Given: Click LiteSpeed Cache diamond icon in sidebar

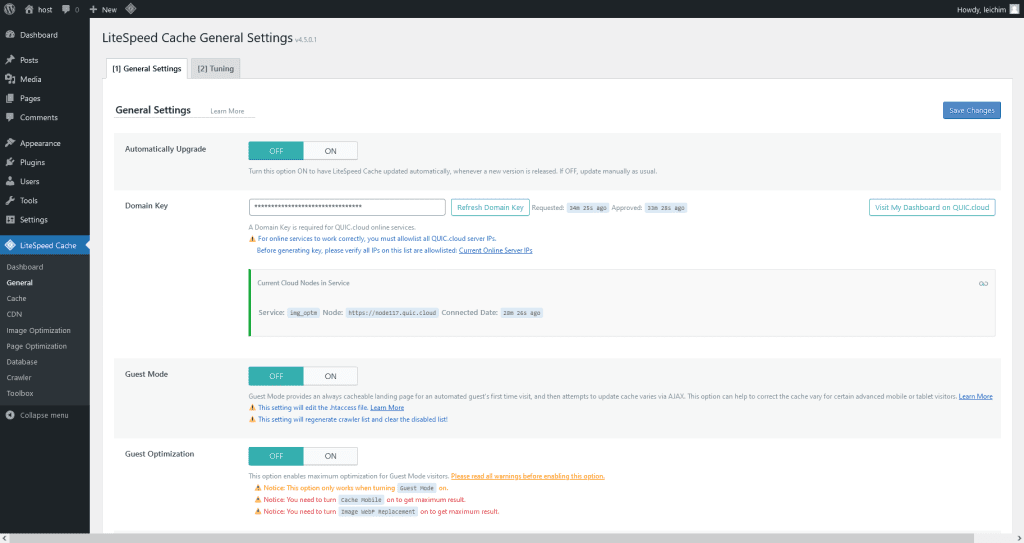Looking at the screenshot, I should tap(10, 245).
